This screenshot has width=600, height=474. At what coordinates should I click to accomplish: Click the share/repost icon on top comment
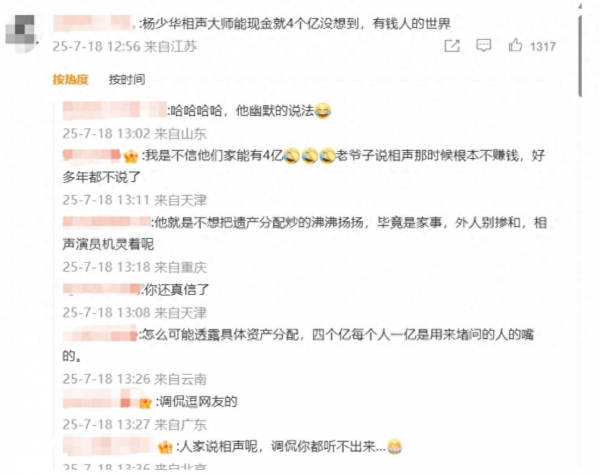click(x=452, y=46)
